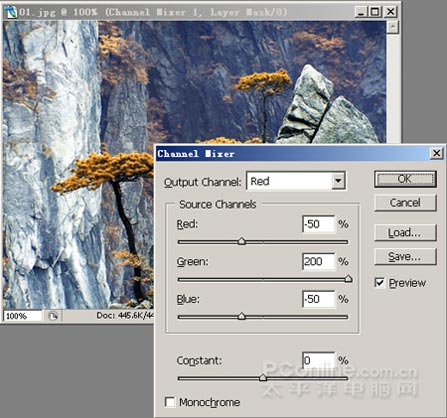Screen dimensions: 447x418
Task: Open Load... to import mixer settings
Action: coord(405,233)
